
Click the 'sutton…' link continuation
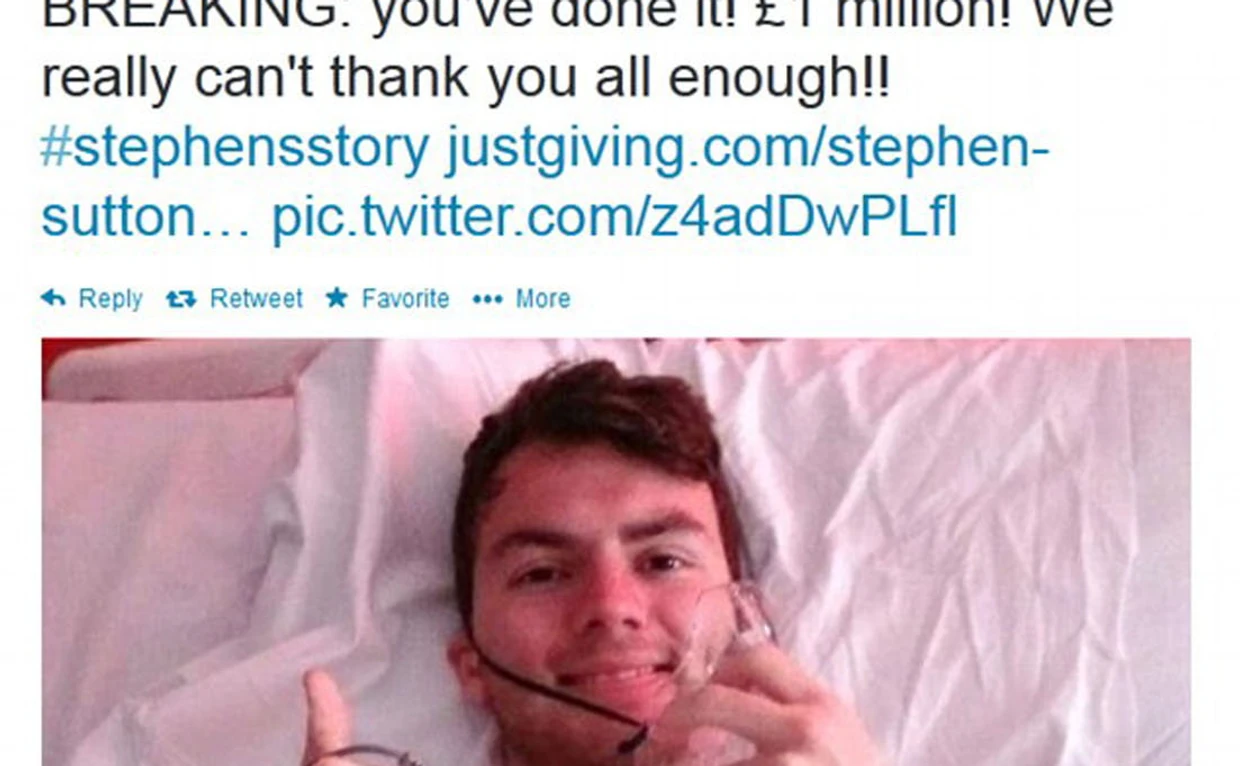coord(146,217)
